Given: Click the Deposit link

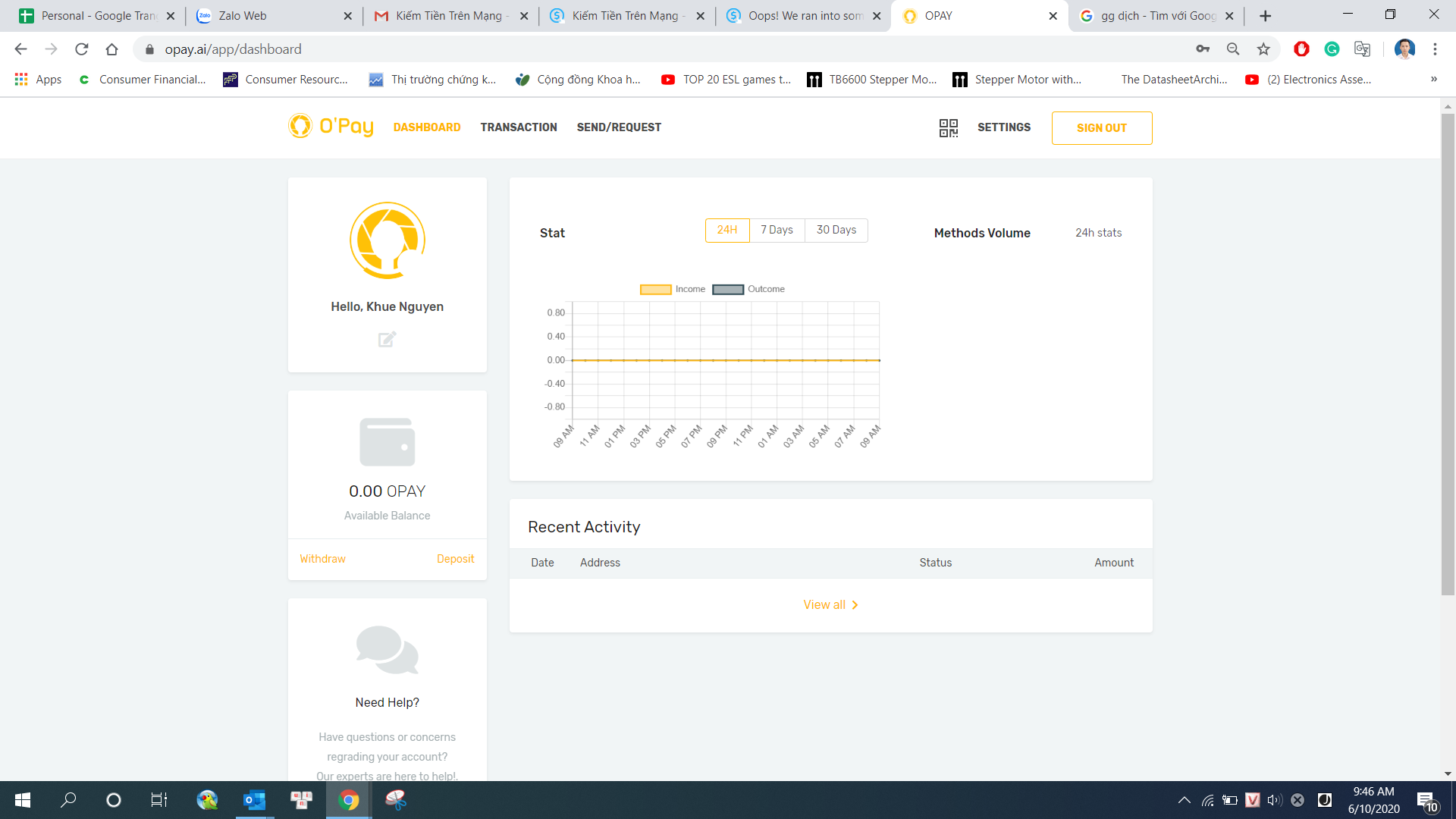Looking at the screenshot, I should click(455, 559).
